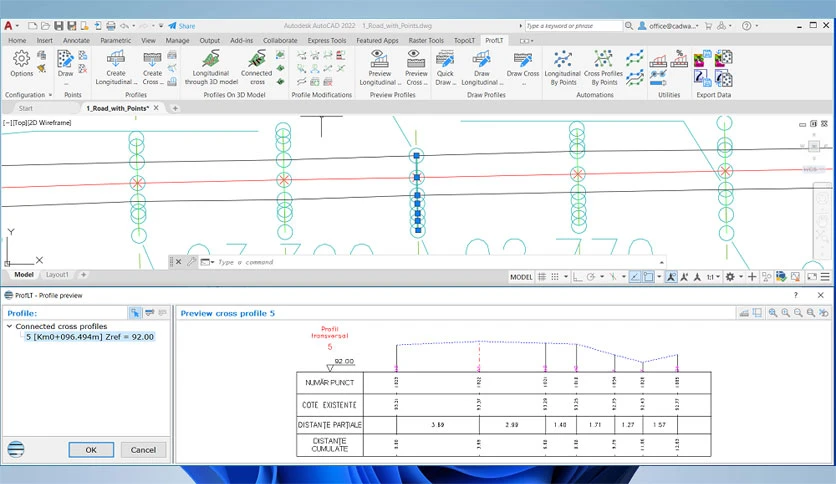Click the keyword search input box
This screenshot has width=836, height=484.
[573, 26]
